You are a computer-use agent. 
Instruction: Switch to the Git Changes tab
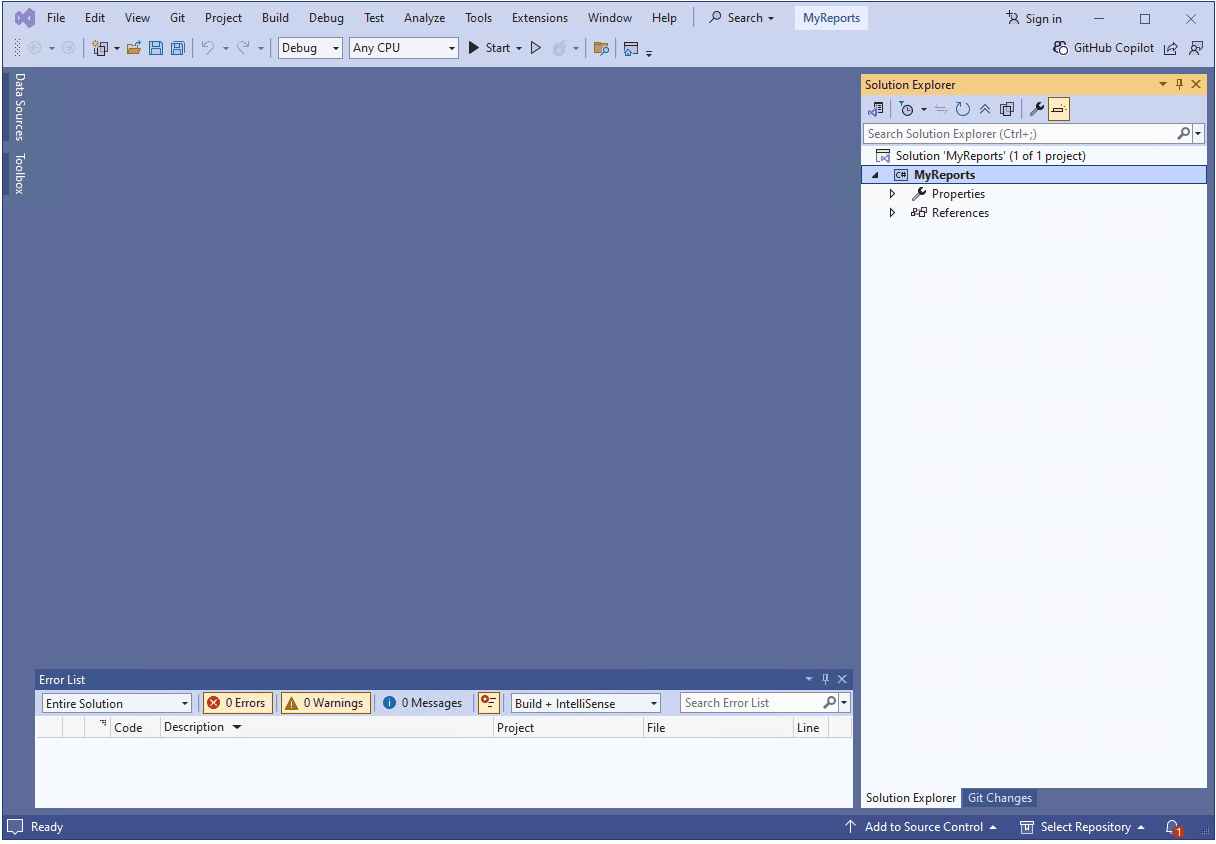click(x=998, y=798)
